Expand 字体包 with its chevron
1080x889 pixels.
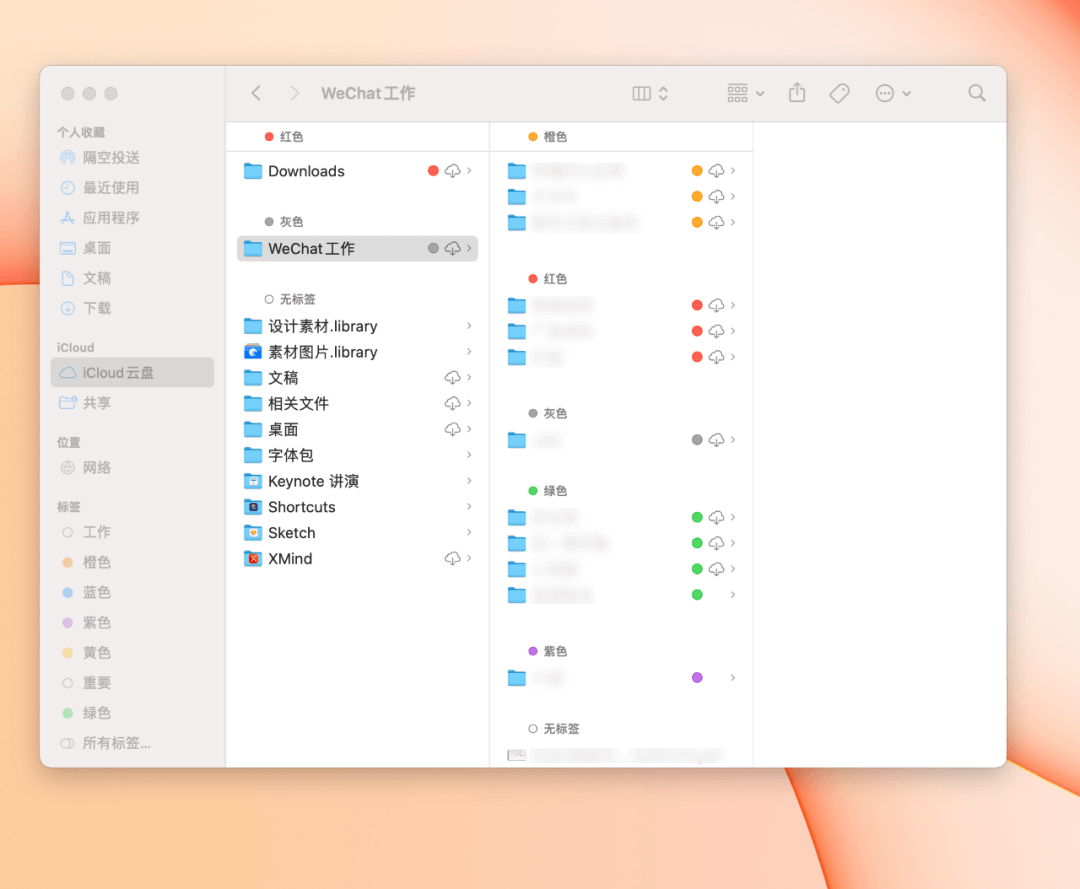469,454
